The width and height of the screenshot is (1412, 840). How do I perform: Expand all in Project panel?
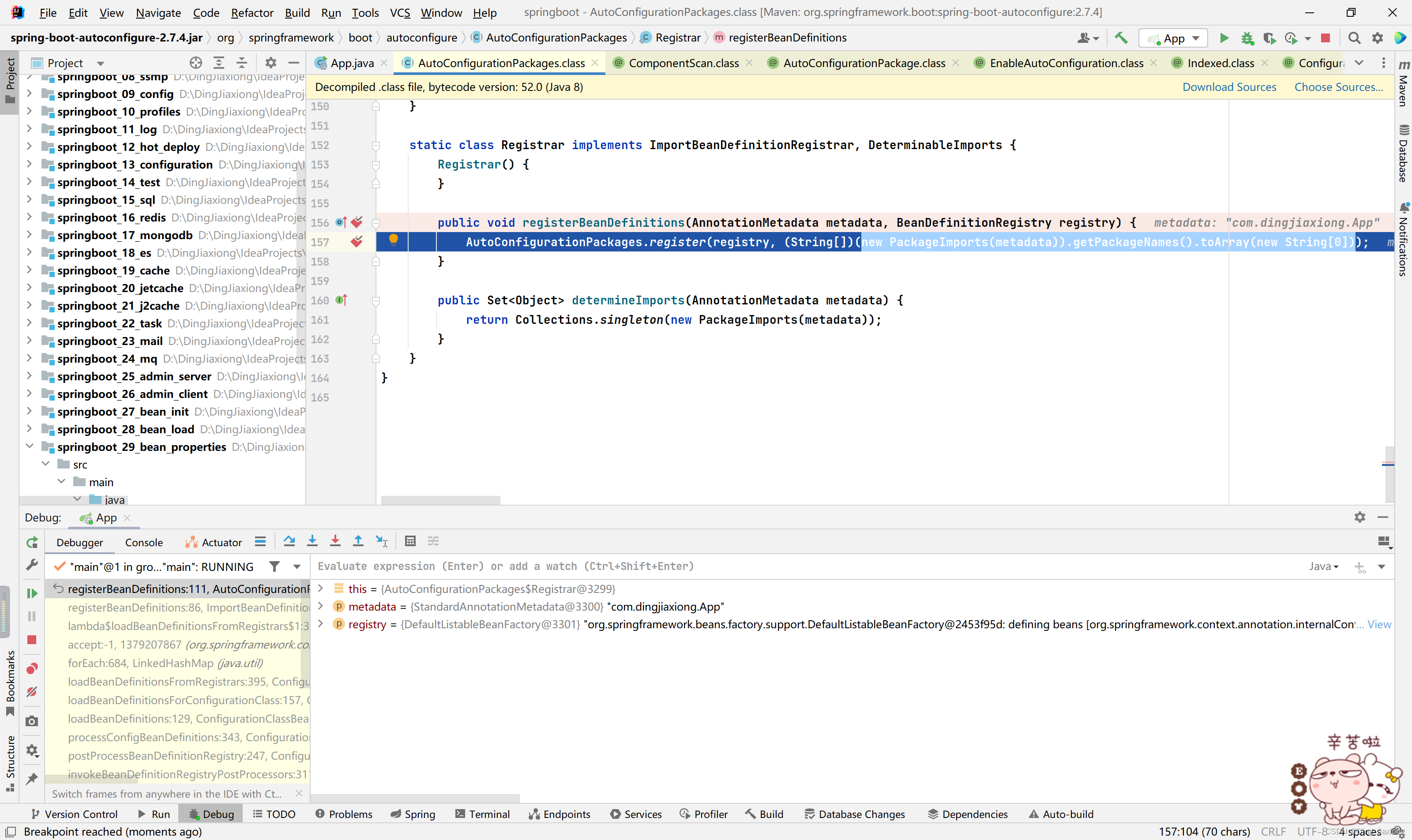click(218, 63)
